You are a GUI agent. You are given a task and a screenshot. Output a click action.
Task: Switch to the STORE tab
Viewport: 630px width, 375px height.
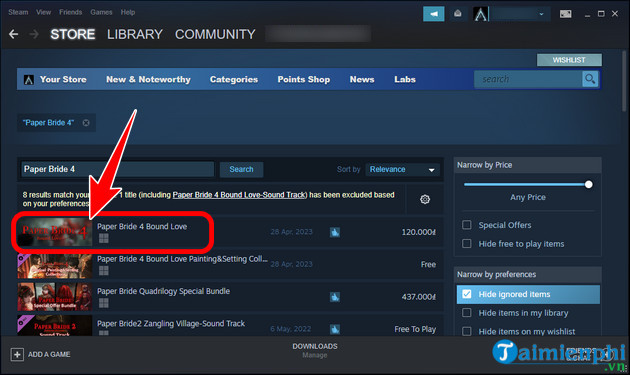(x=73, y=35)
